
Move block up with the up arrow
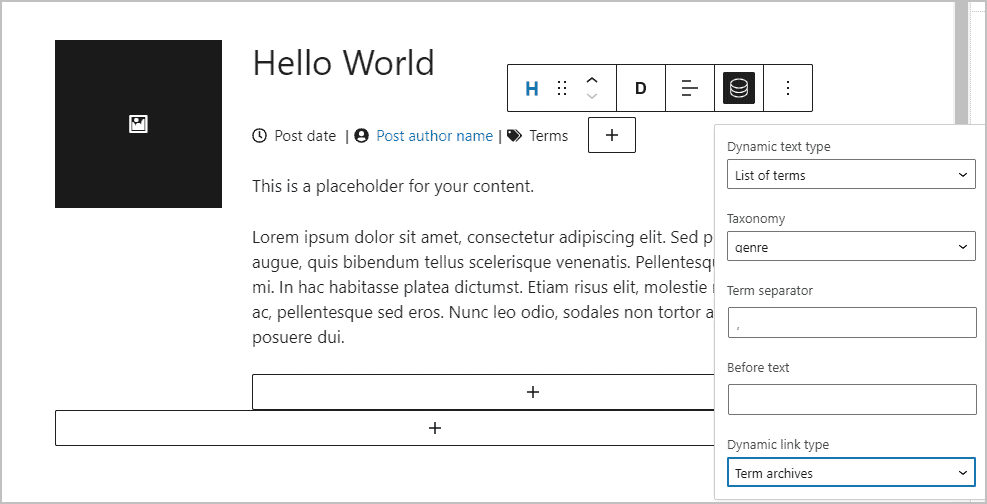(x=592, y=81)
